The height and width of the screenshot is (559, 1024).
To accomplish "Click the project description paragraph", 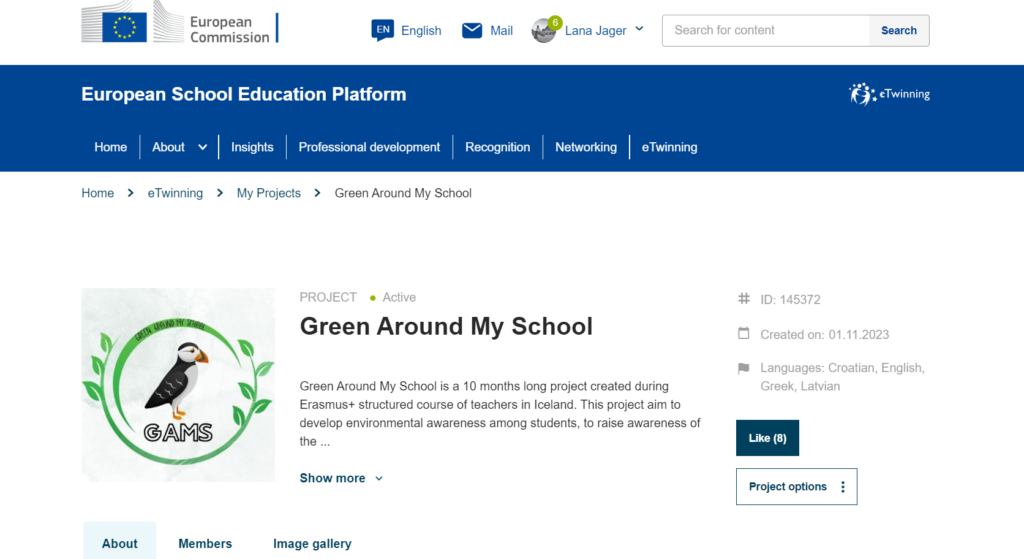I will coord(500,413).
